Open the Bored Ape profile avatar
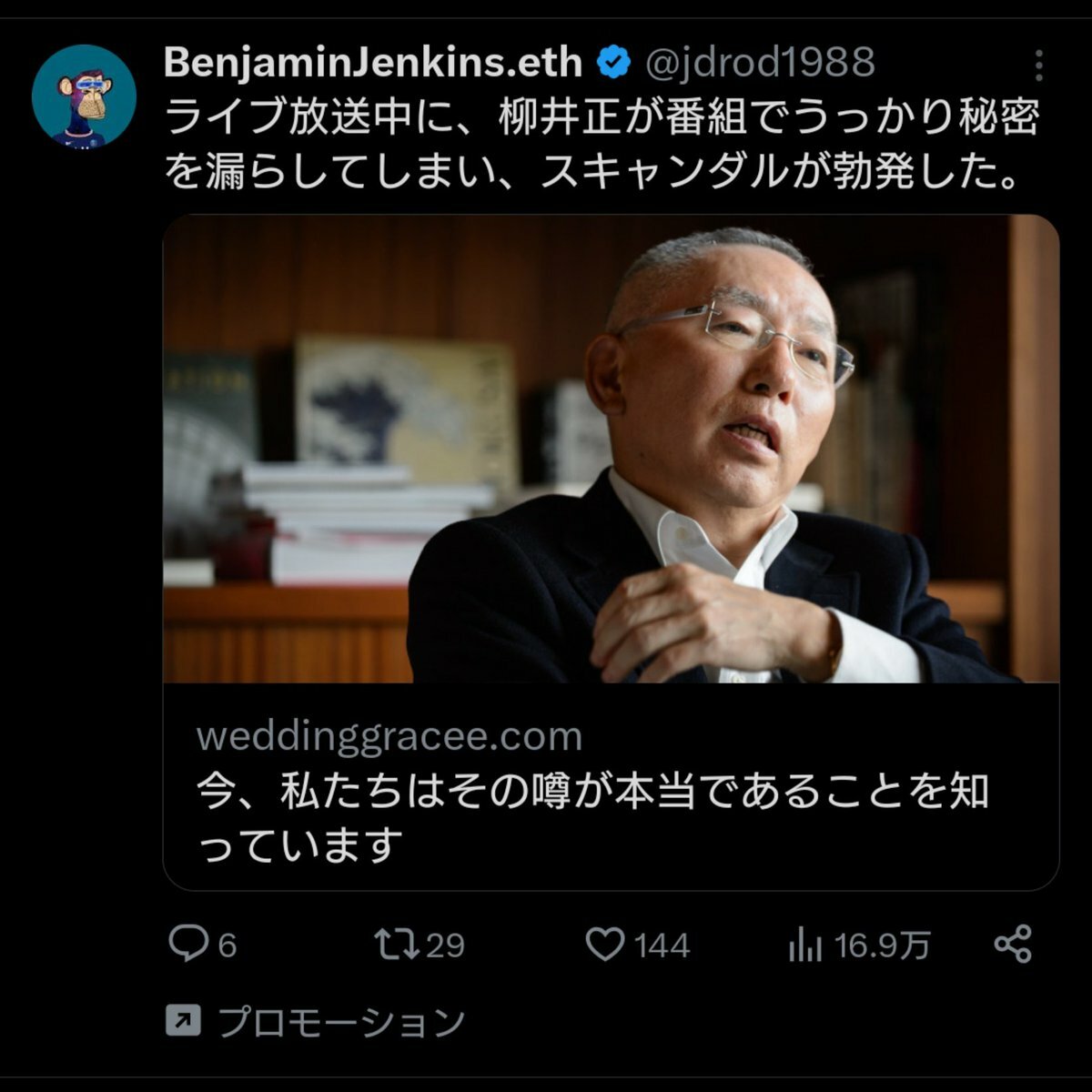 [84, 96]
